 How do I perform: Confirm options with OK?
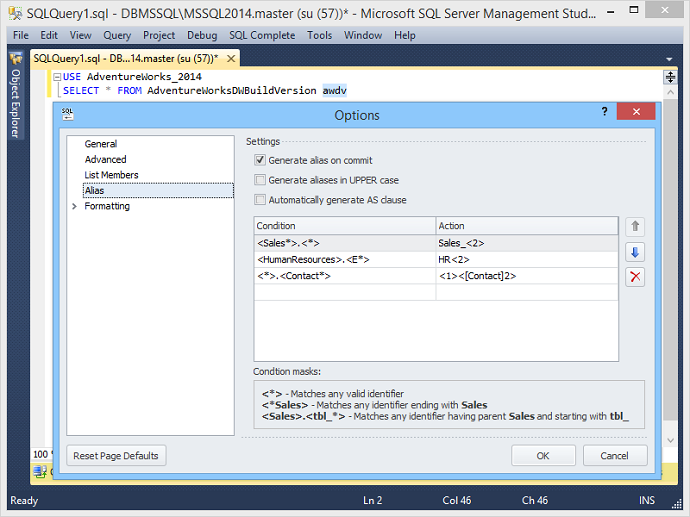543,456
